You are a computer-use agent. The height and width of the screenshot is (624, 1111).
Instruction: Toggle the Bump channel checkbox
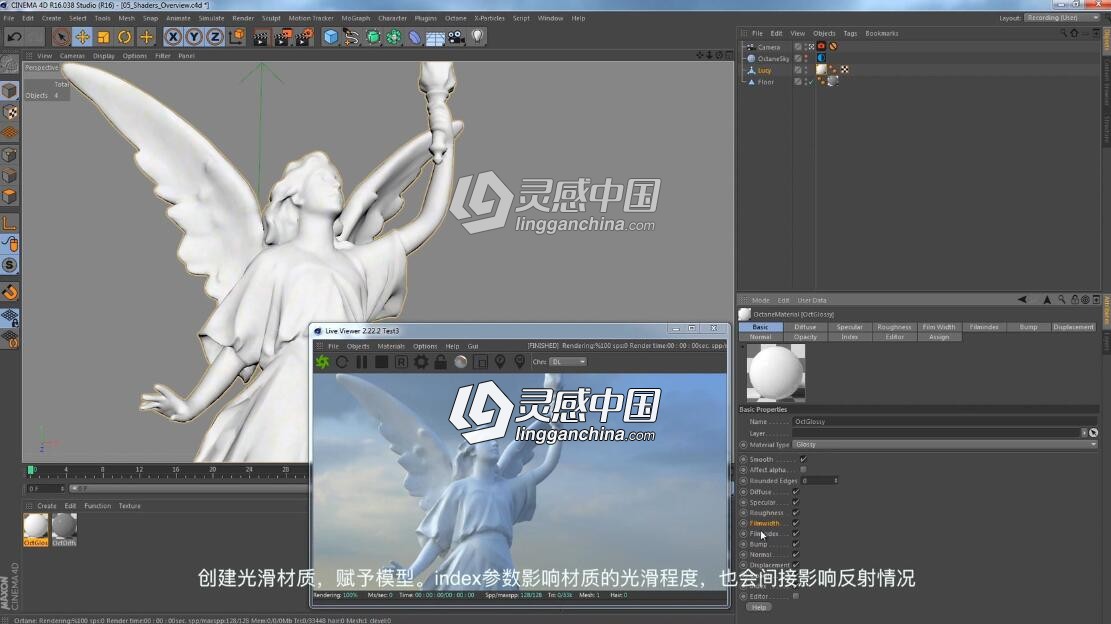click(x=796, y=544)
